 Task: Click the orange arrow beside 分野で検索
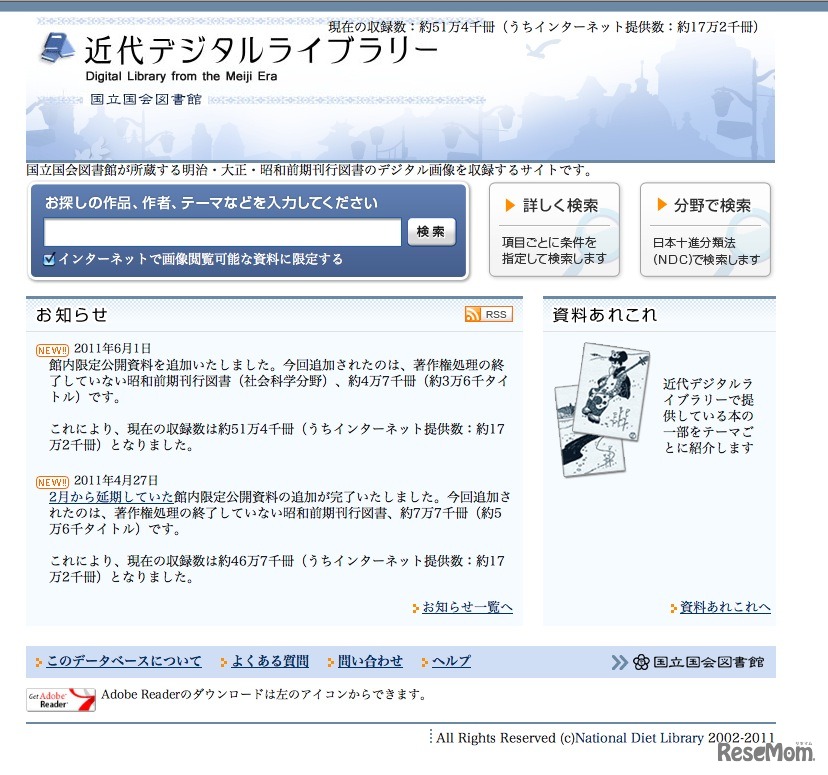pyautogui.click(x=662, y=204)
